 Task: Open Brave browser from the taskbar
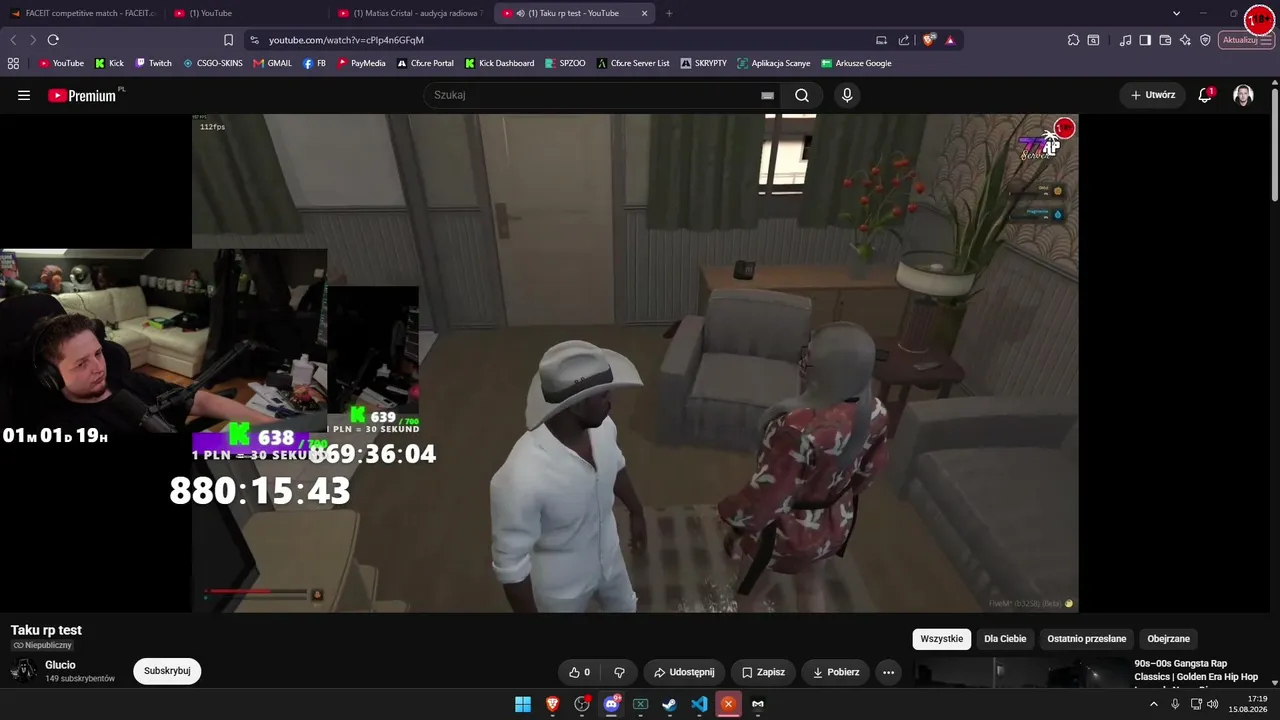[552, 704]
